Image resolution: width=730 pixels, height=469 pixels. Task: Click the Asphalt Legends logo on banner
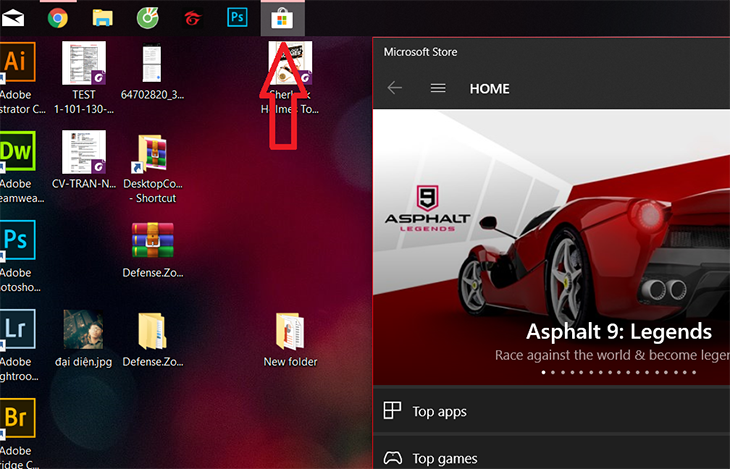427,208
